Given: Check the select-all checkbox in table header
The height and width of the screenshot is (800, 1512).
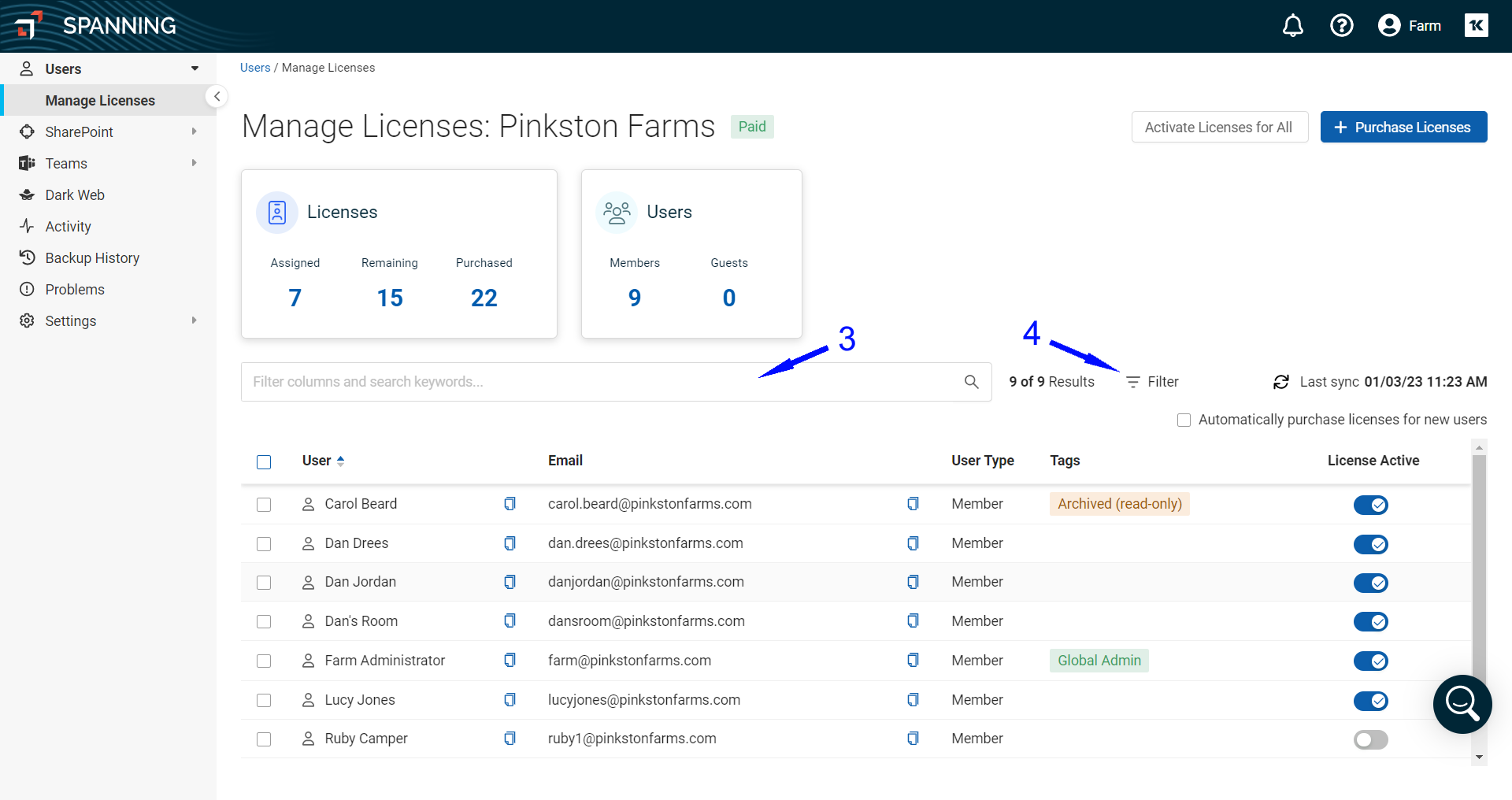Looking at the screenshot, I should pyautogui.click(x=264, y=462).
